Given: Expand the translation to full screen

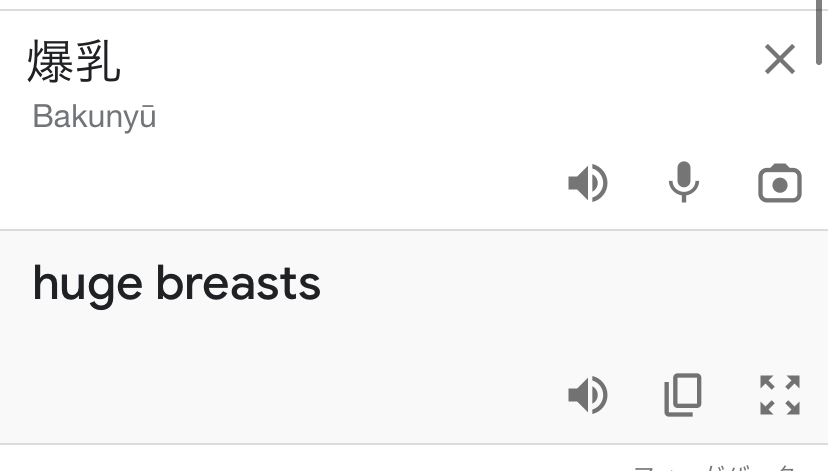Looking at the screenshot, I should [780, 395].
